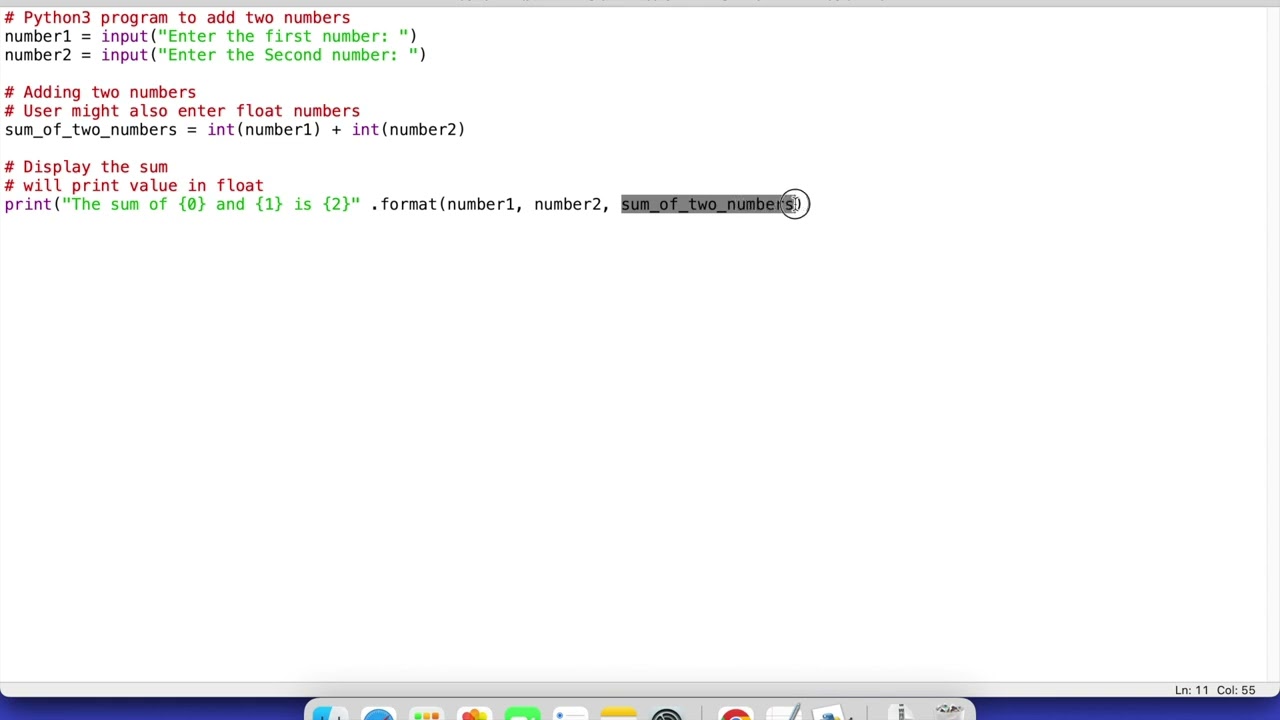Open Google Chrome from the Dock
Viewport: 1280px width, 720px height.
click(735, 714)
